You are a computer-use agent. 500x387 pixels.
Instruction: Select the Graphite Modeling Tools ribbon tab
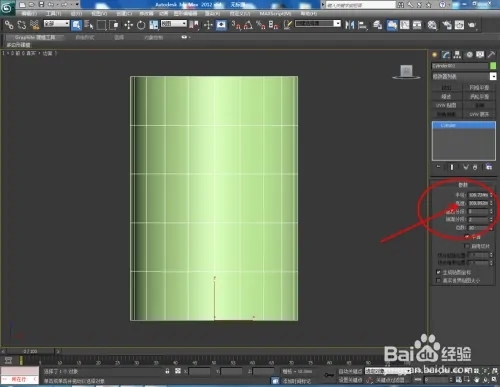point(35,37)
